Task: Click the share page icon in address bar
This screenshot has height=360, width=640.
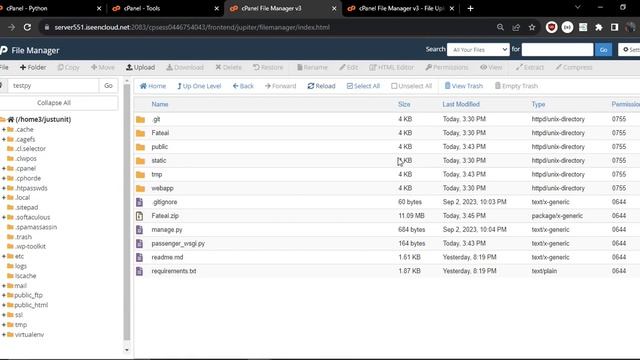Action: point(516,27)
